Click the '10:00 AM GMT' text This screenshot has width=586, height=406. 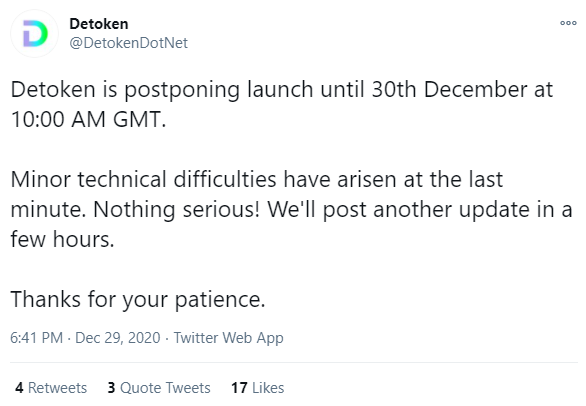pos(89,120)
